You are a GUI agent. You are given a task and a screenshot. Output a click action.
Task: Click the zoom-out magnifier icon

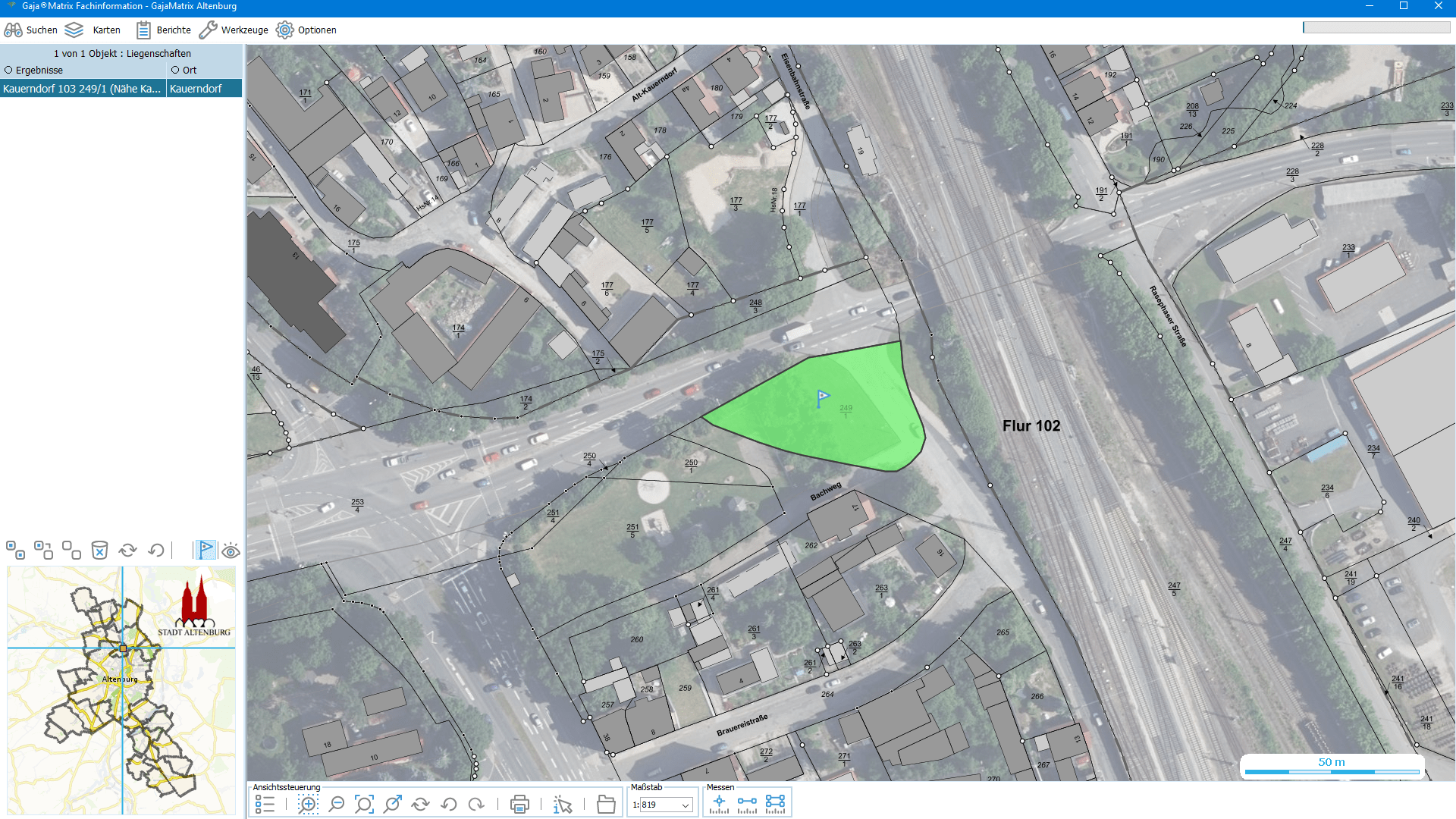337,805
